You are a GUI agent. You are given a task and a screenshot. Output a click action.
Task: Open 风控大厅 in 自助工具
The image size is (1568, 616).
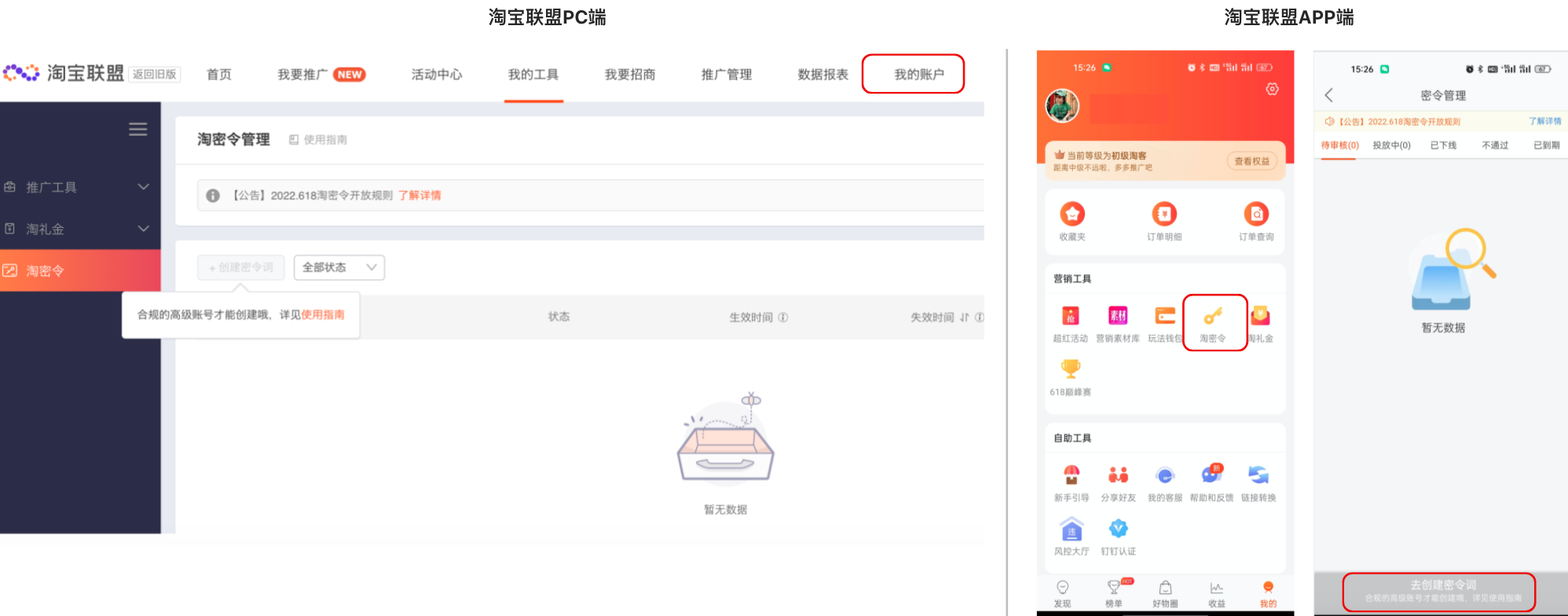click(x=1072, y=537)
